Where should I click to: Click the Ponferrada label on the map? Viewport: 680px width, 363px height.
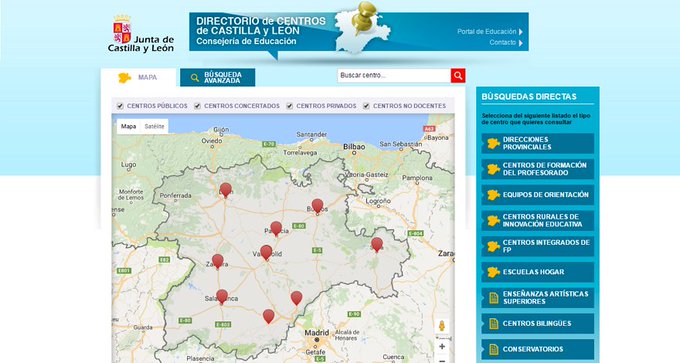176,196
